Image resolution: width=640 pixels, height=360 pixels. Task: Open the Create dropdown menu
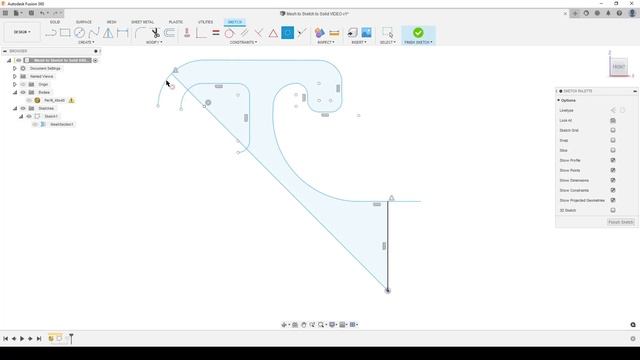(86, 42)
